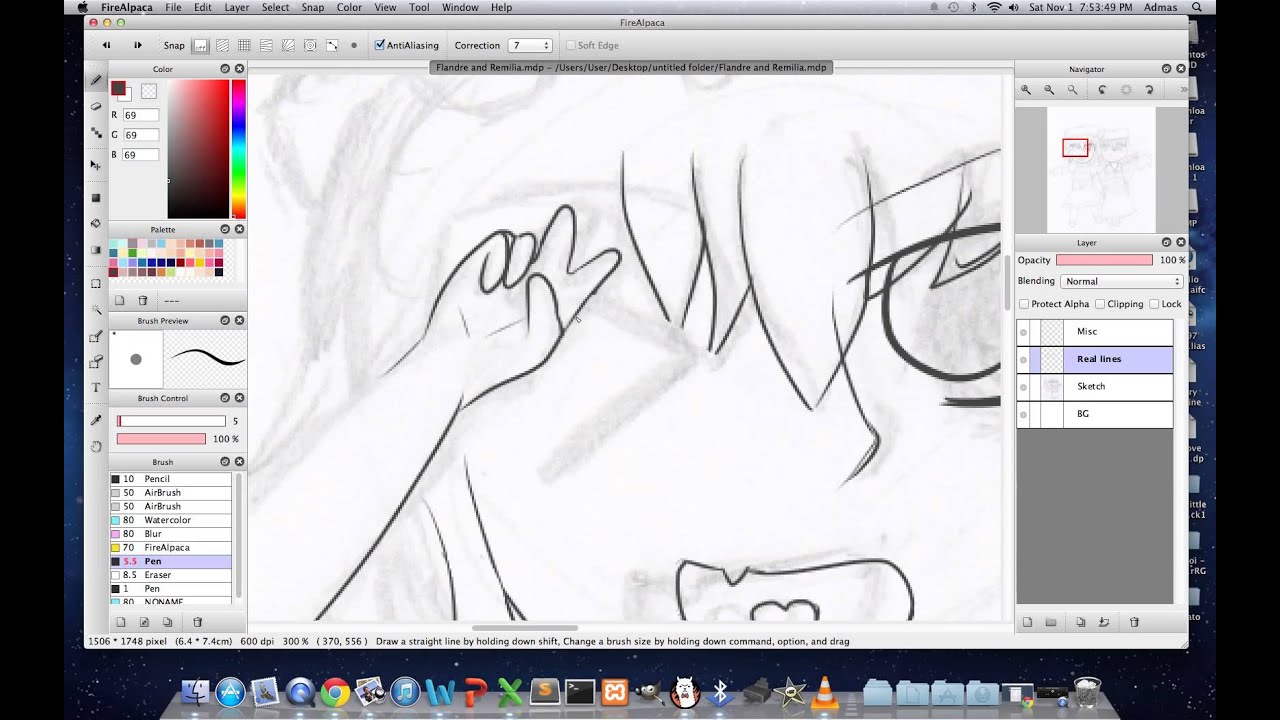
Task: Add new brush icon in Brush panel
Action: [120, 622]
